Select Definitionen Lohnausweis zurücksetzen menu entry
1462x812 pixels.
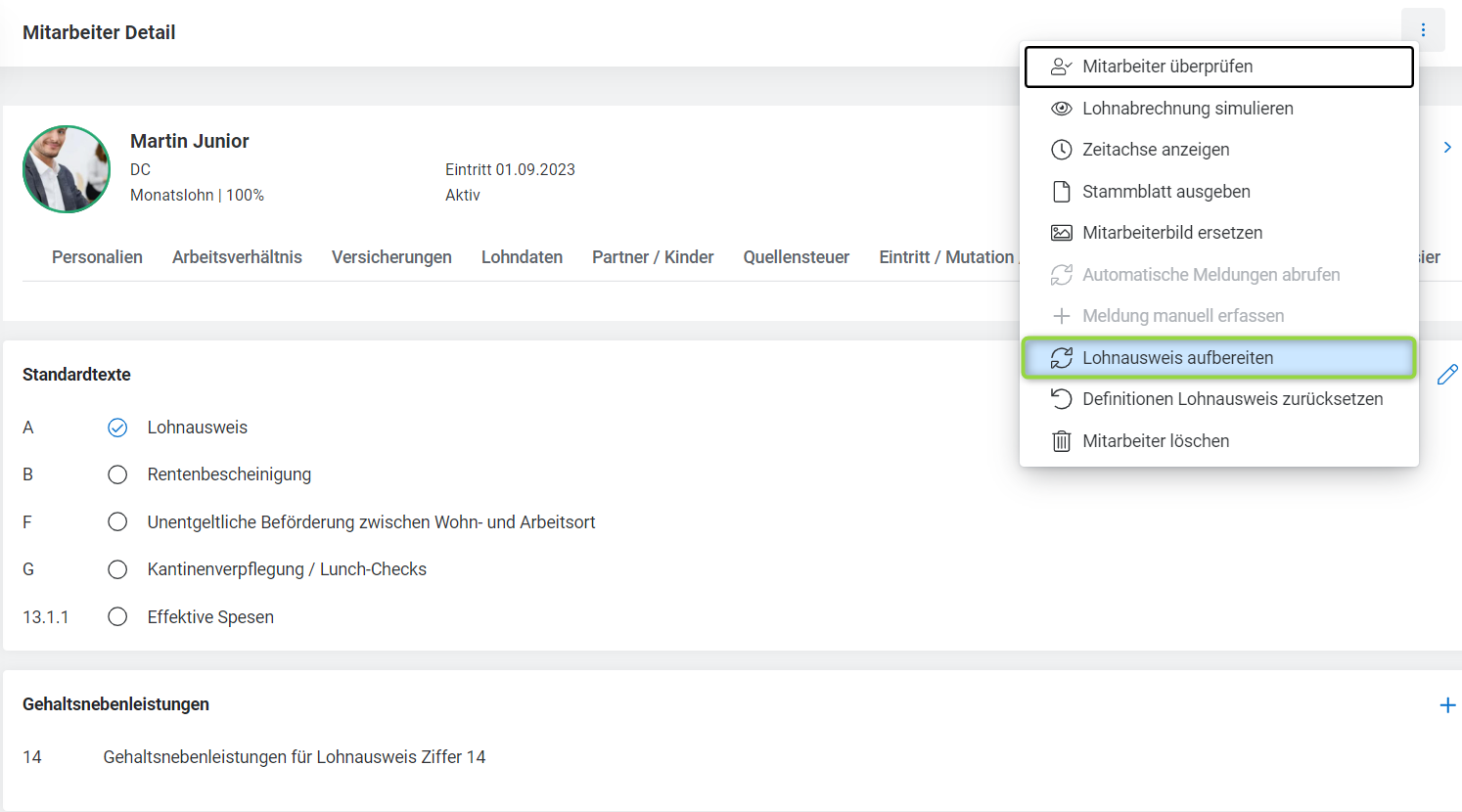click(1231, 399)
